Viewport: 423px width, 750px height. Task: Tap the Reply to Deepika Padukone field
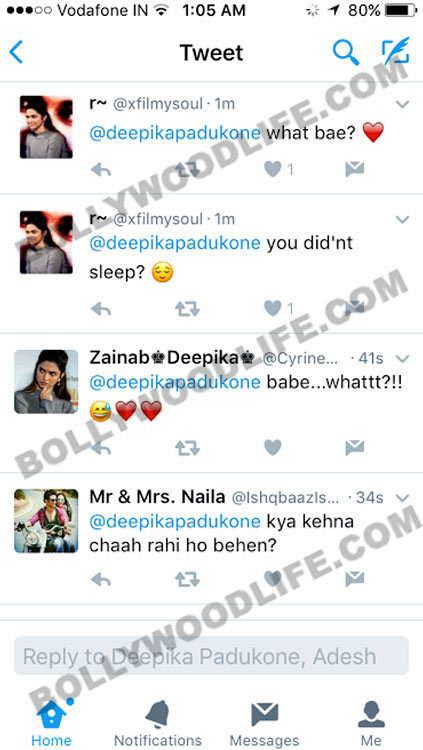point(212,656)
